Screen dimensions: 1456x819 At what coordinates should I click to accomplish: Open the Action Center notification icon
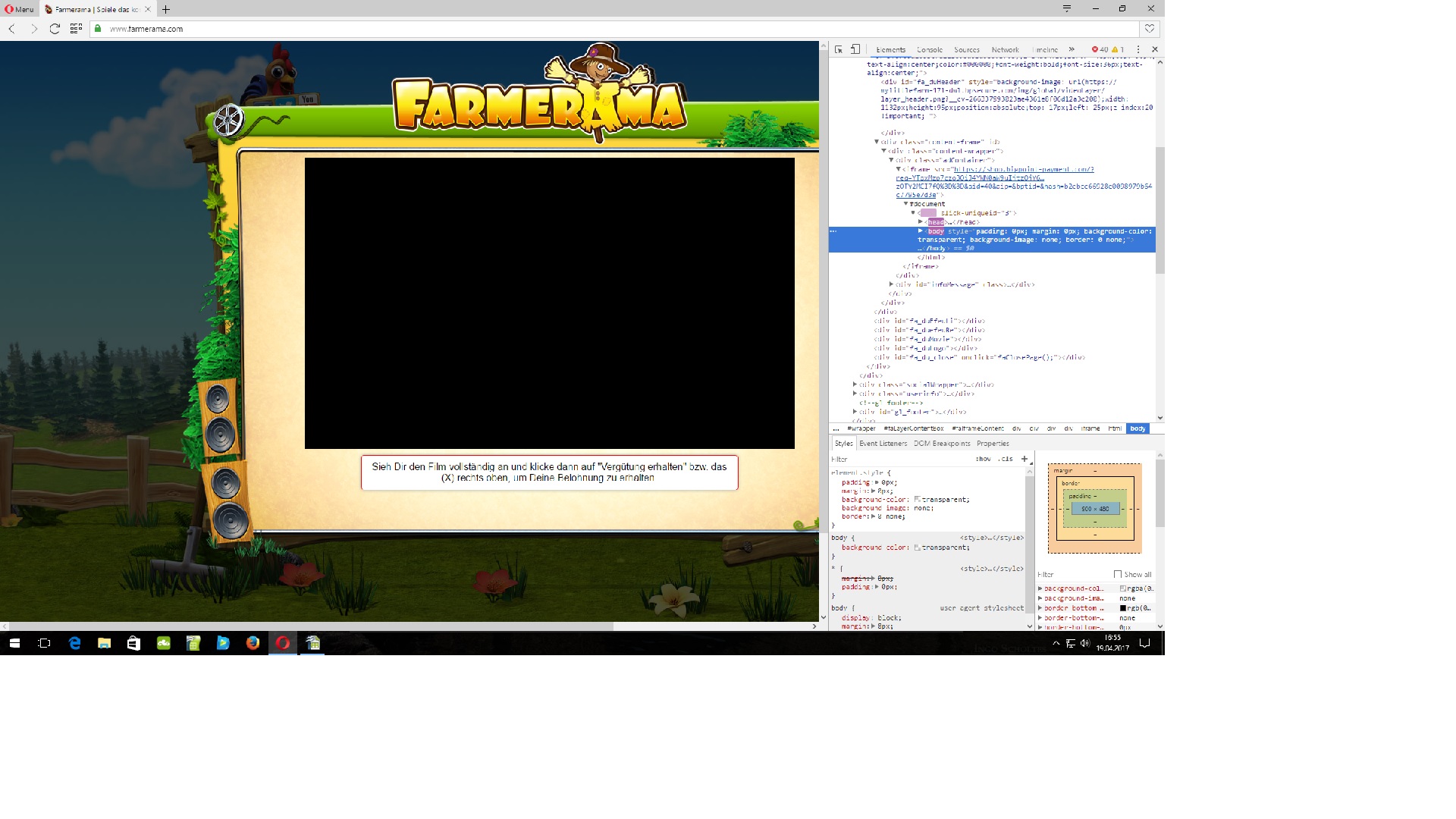pos(1145,643)
